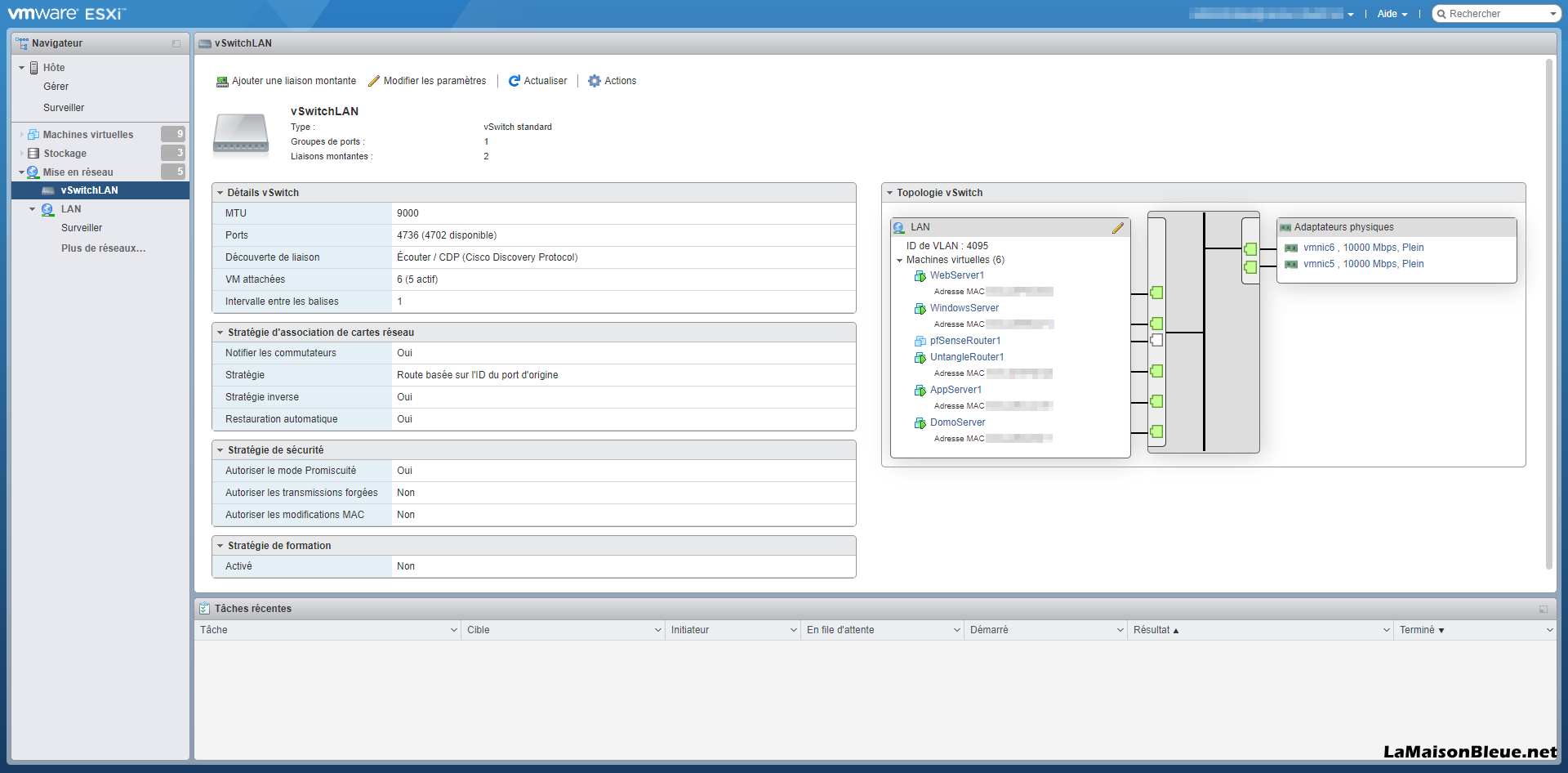Collapse the Mise en réseau node

pyautogui.click(x=22, y=172)
